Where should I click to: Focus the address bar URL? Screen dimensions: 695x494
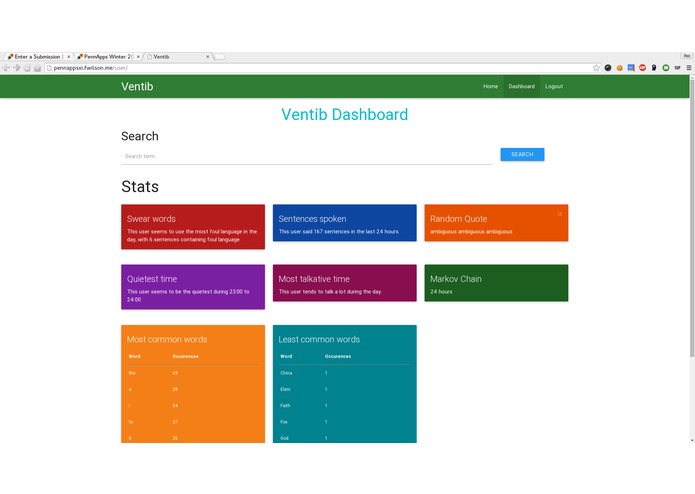[x=90, y=68]
